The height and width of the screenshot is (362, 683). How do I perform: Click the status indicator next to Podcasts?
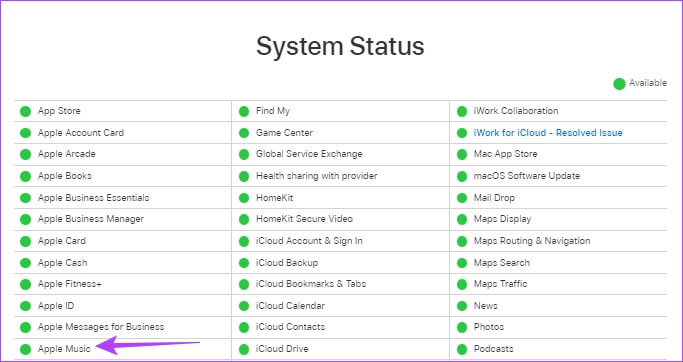click(x=462, y=349)
